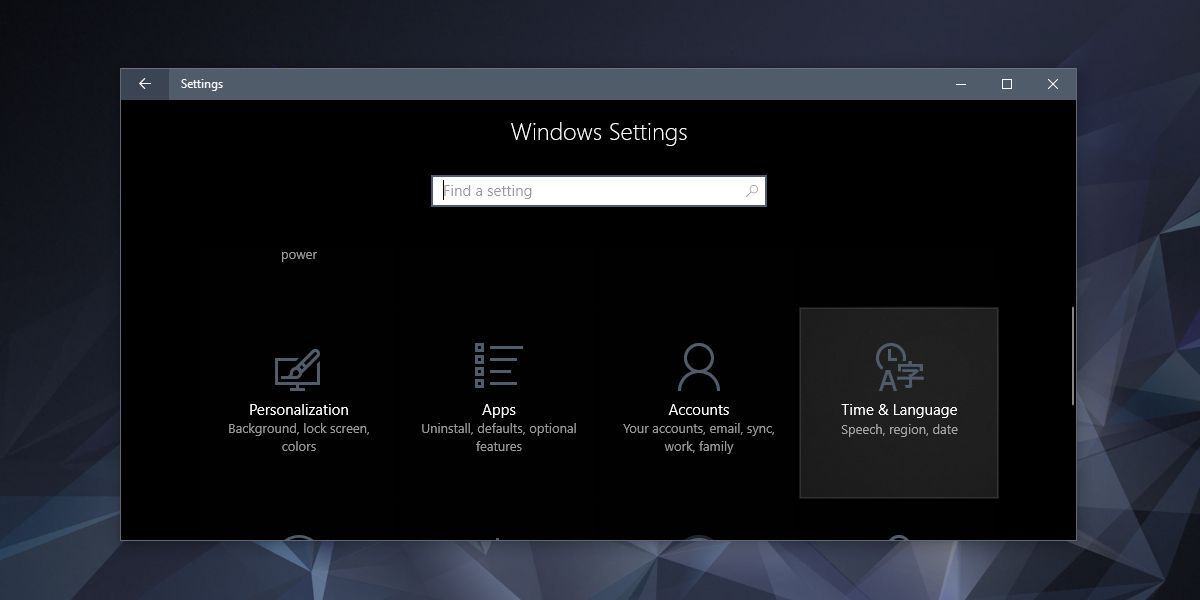Click the partially visible 'power' tile text

tap(298, 255)
